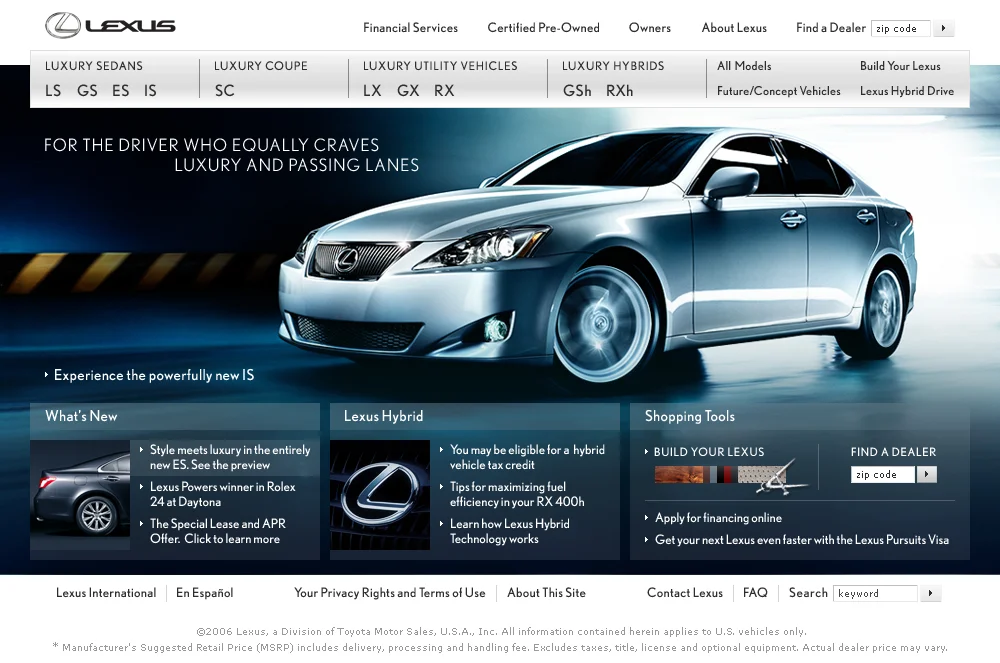Focus the Shopping Tools zip code field
Screen dimensions: 1000x663
pos(883,474)
